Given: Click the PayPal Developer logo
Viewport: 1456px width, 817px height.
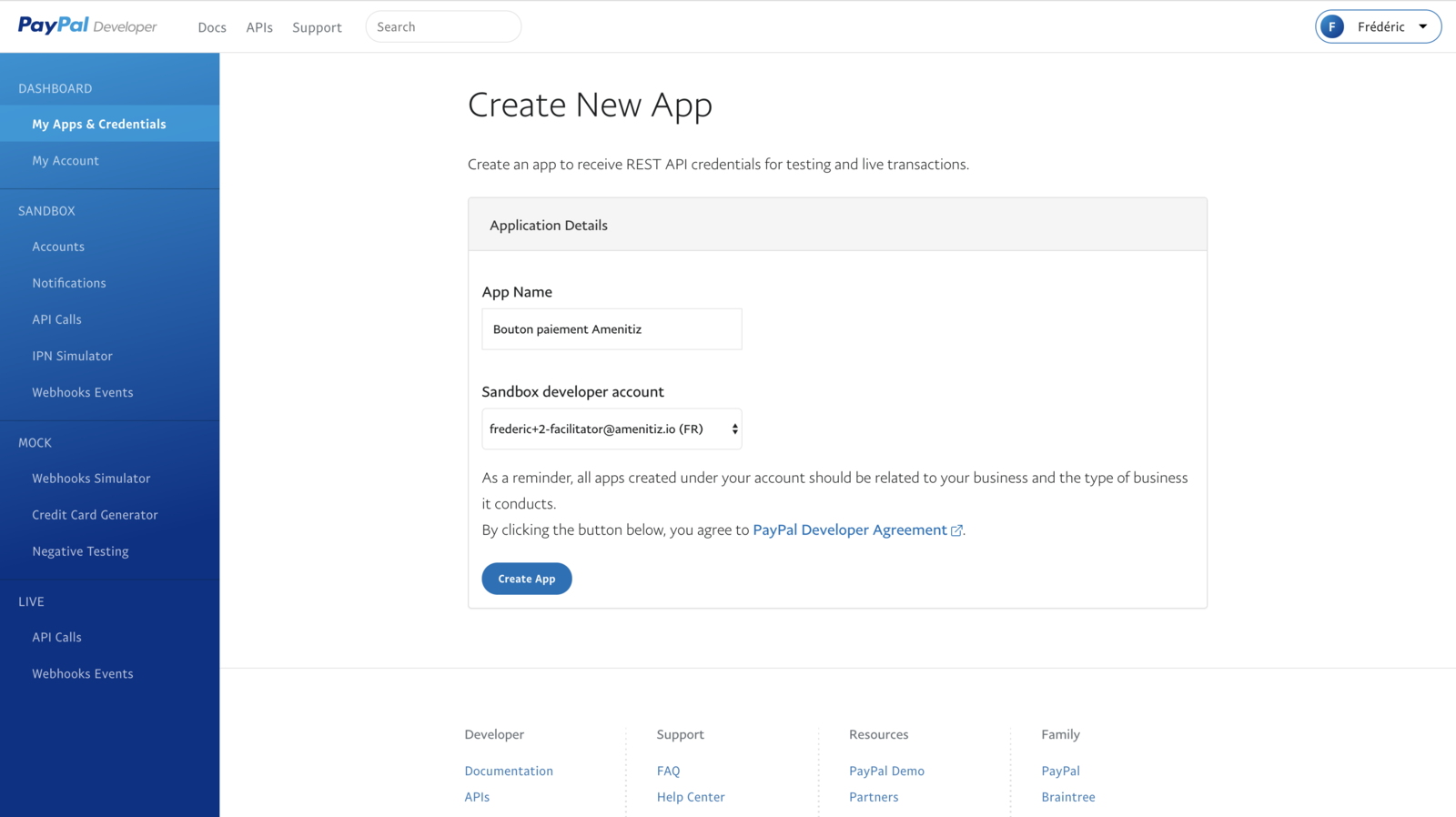Looking at the screenshot, I should [x=87, y=25].
